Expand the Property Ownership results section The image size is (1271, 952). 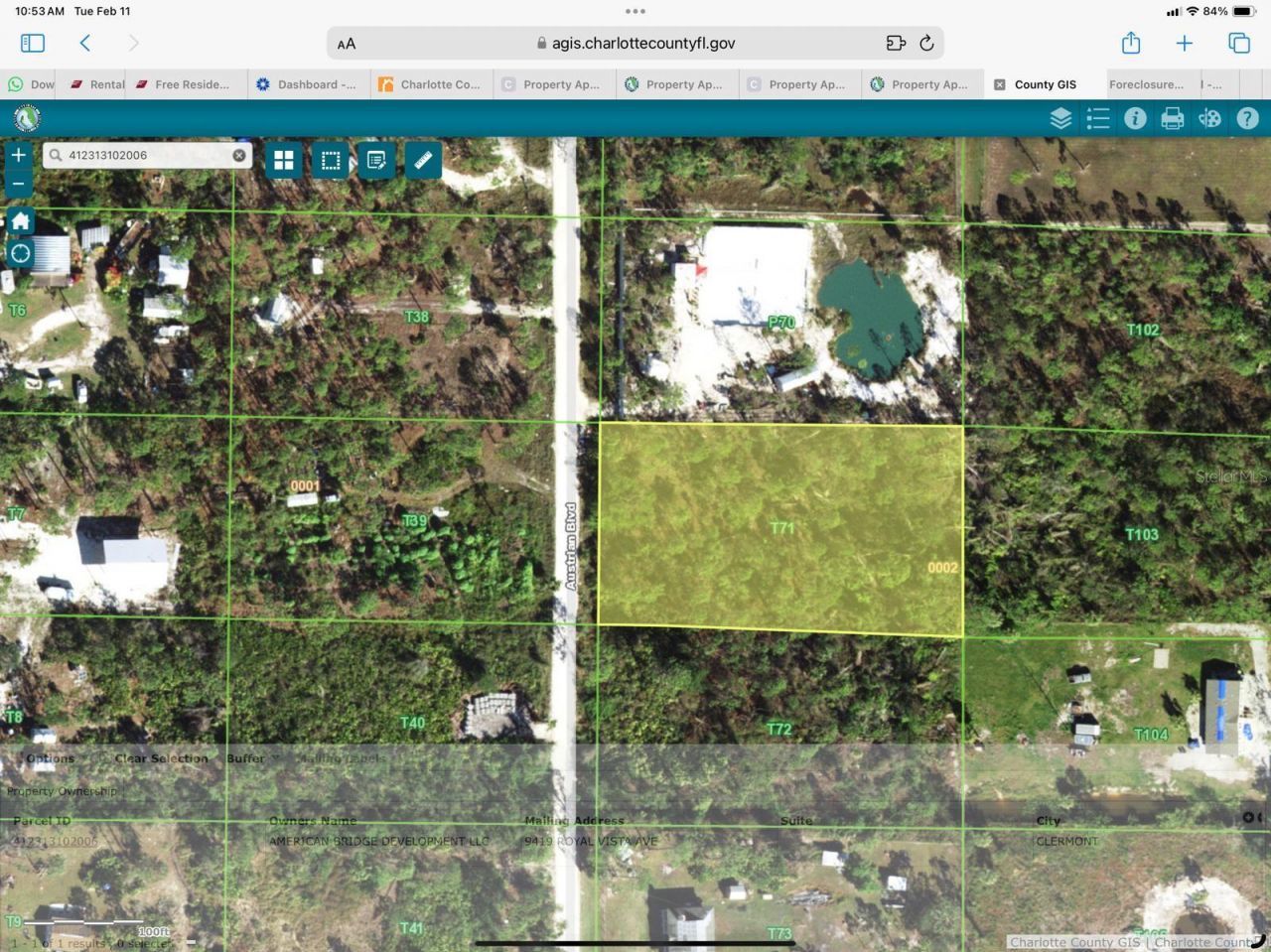pyautogui.click(x=64, y=791)
